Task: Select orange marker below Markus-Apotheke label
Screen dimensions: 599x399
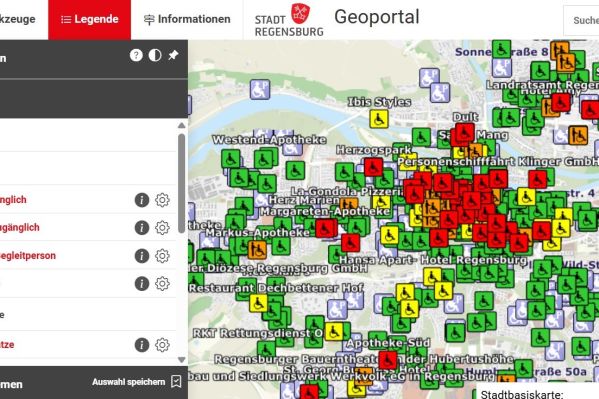Action: [x=257, y=249]
